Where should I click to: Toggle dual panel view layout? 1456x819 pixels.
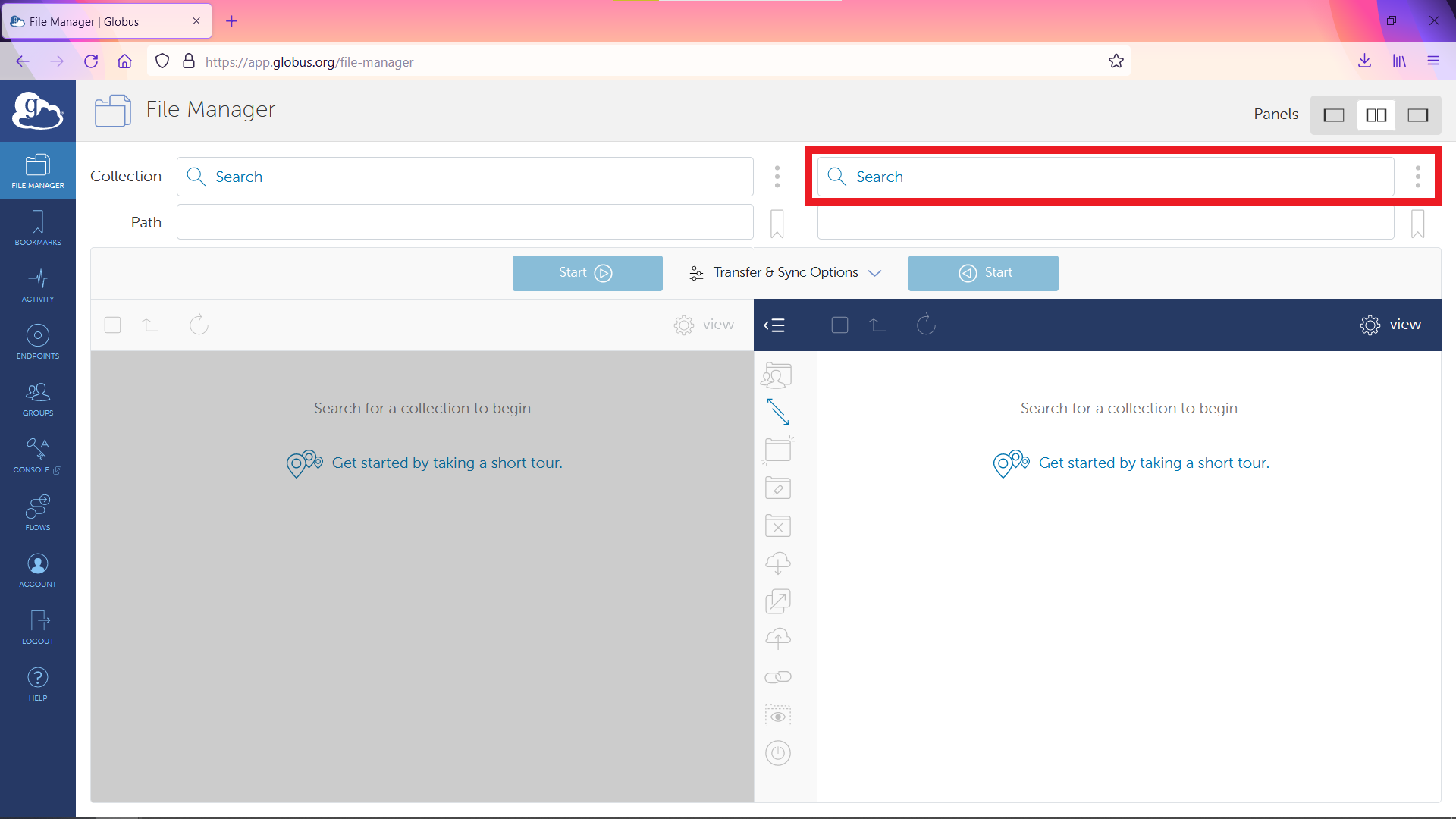point(1376,113)
